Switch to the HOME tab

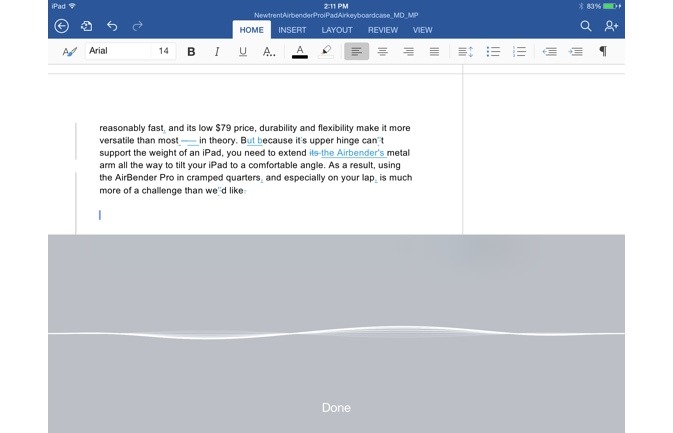click(252, 30)
